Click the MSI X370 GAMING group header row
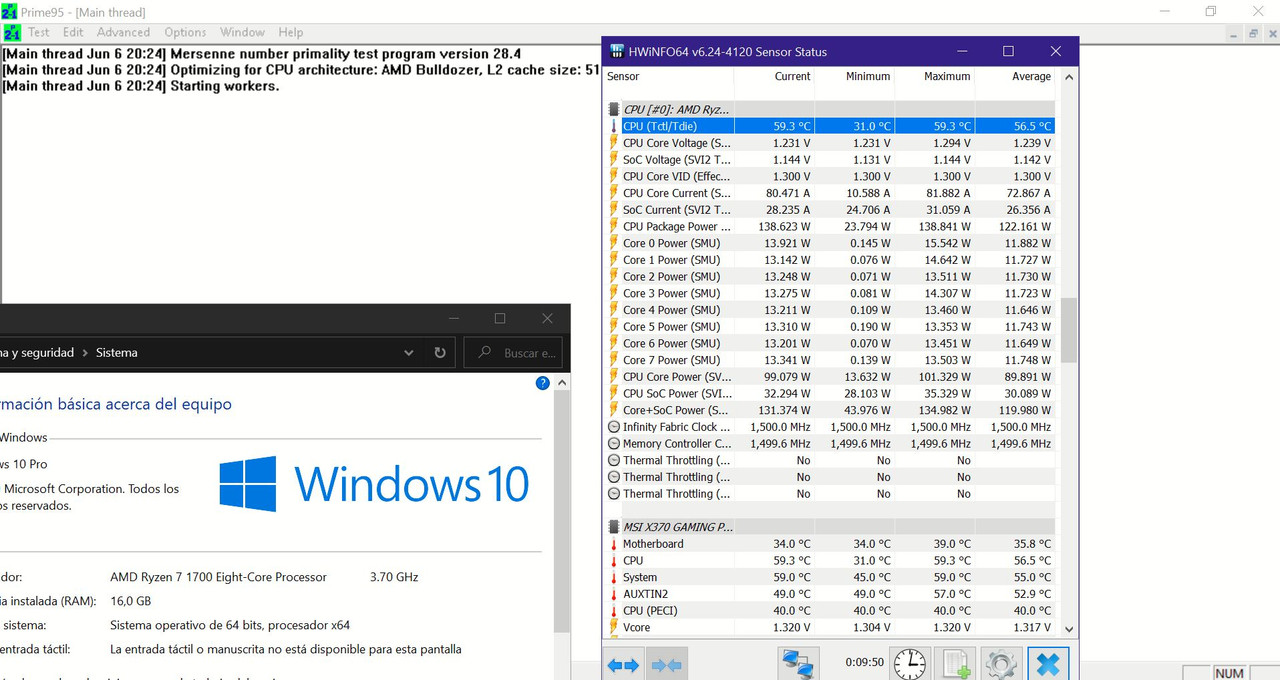The height and width of the screenshot is (680, 1280). (830, 526)
